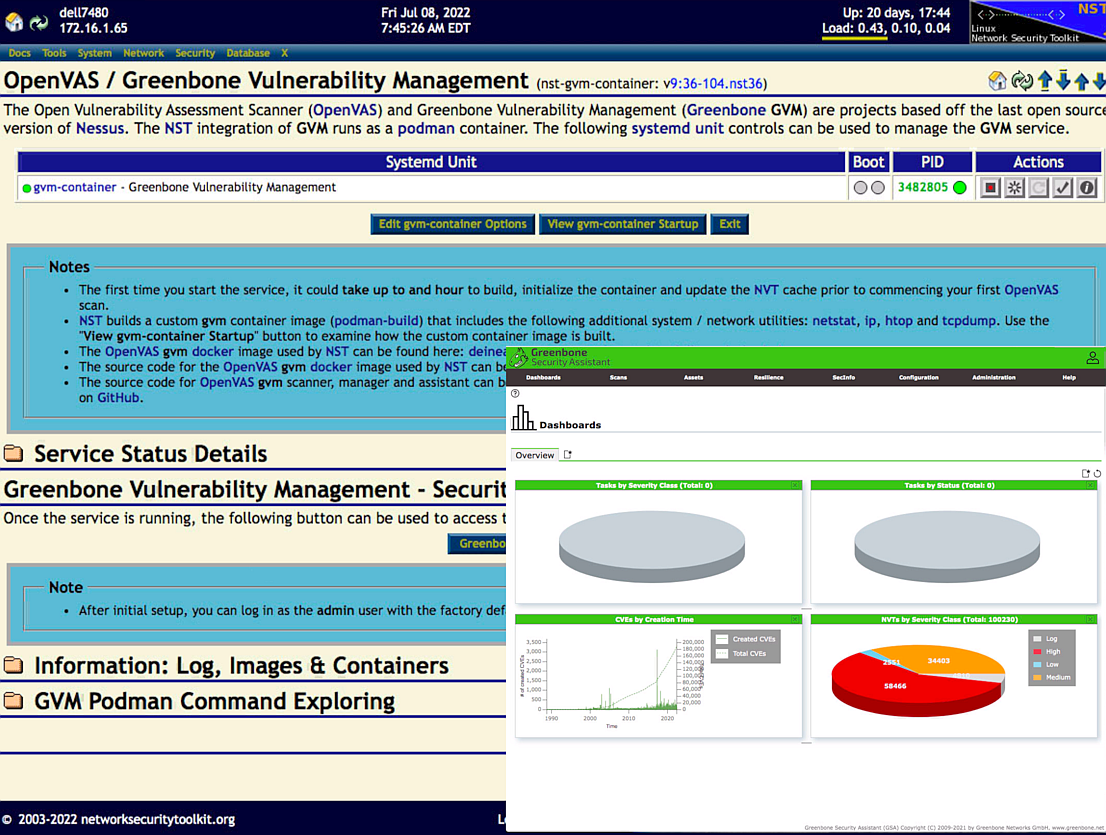The width and height of the screenshot is (1106, 835).
Task: Open the Scans menu in Greenbone navigation
Action: [618, 377]
